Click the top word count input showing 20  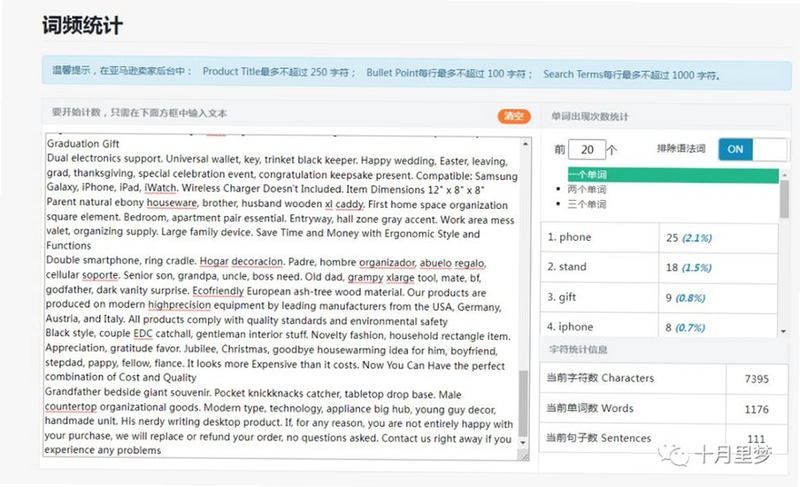(587, 150)
